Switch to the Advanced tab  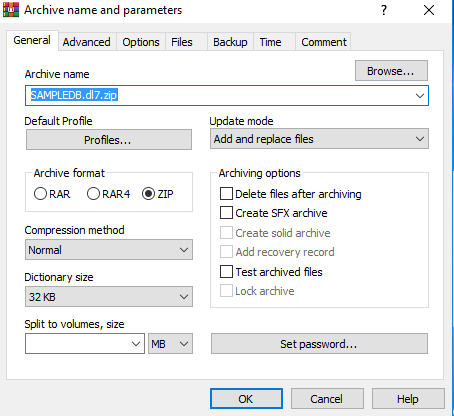point(87,42)
